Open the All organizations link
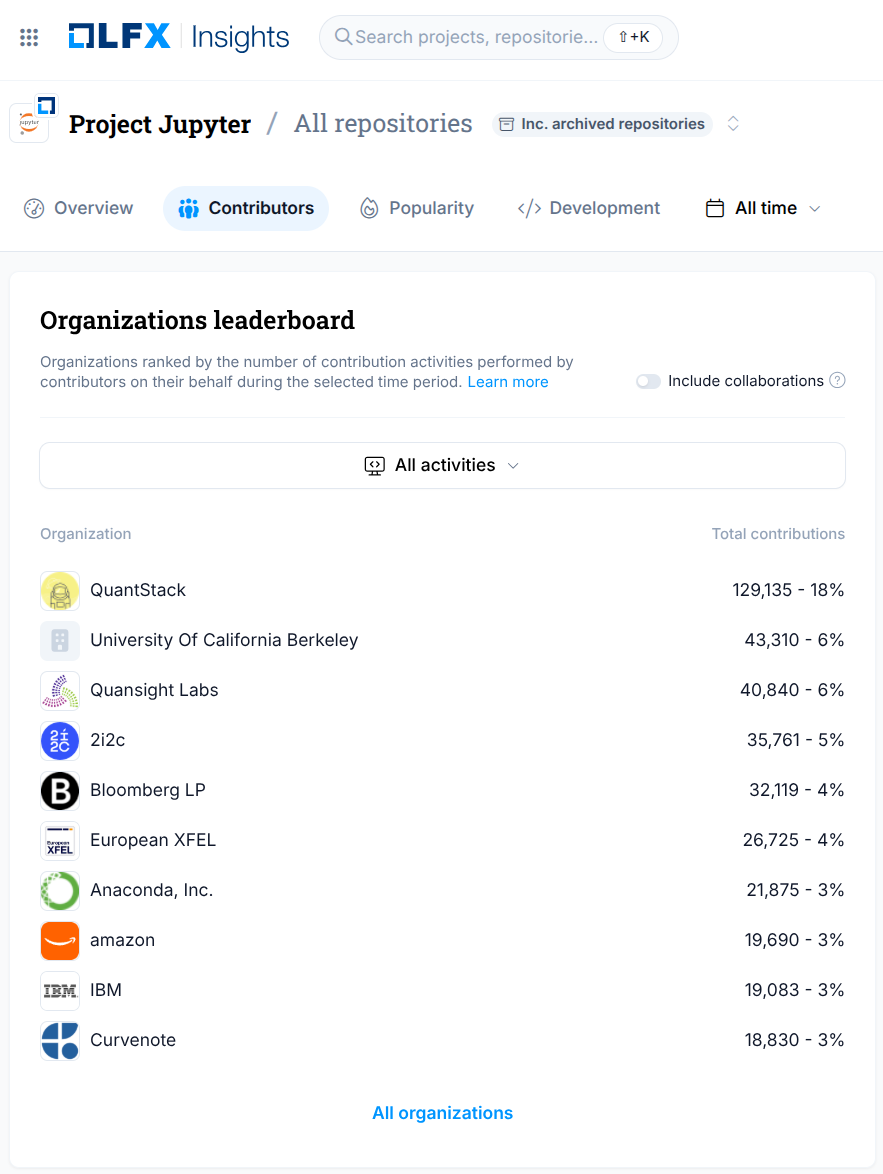Viewport: 883px width, 1174px height. pyautogui.click(x=443, y=1113)
